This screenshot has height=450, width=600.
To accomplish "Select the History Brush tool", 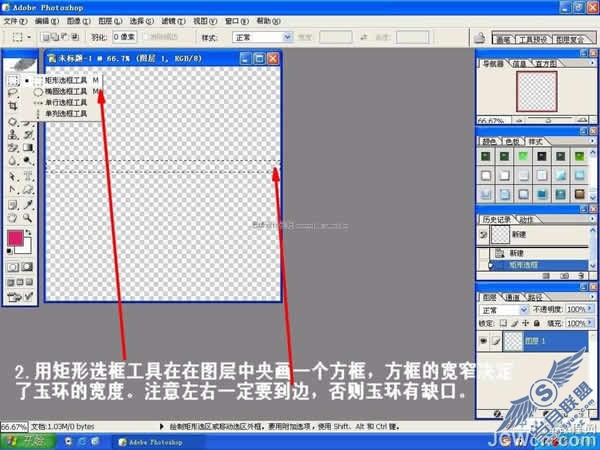I will point(28,135).
